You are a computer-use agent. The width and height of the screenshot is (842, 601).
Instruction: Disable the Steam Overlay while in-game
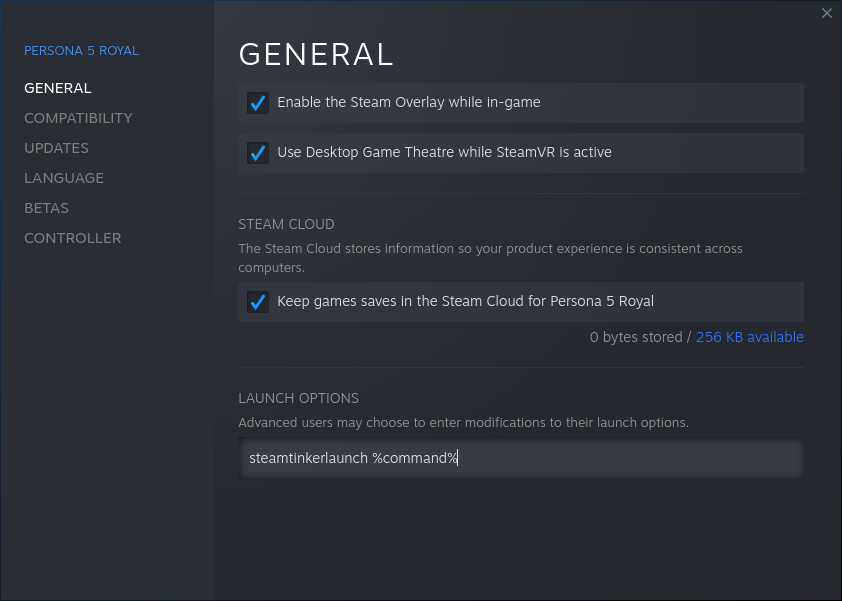[258, 102]
